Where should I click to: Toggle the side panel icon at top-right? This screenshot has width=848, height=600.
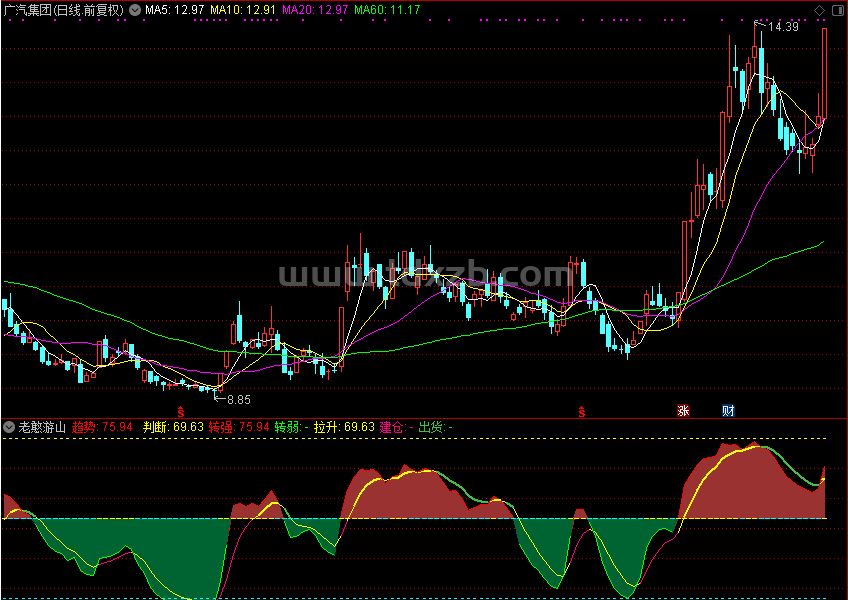click(837, 10)
